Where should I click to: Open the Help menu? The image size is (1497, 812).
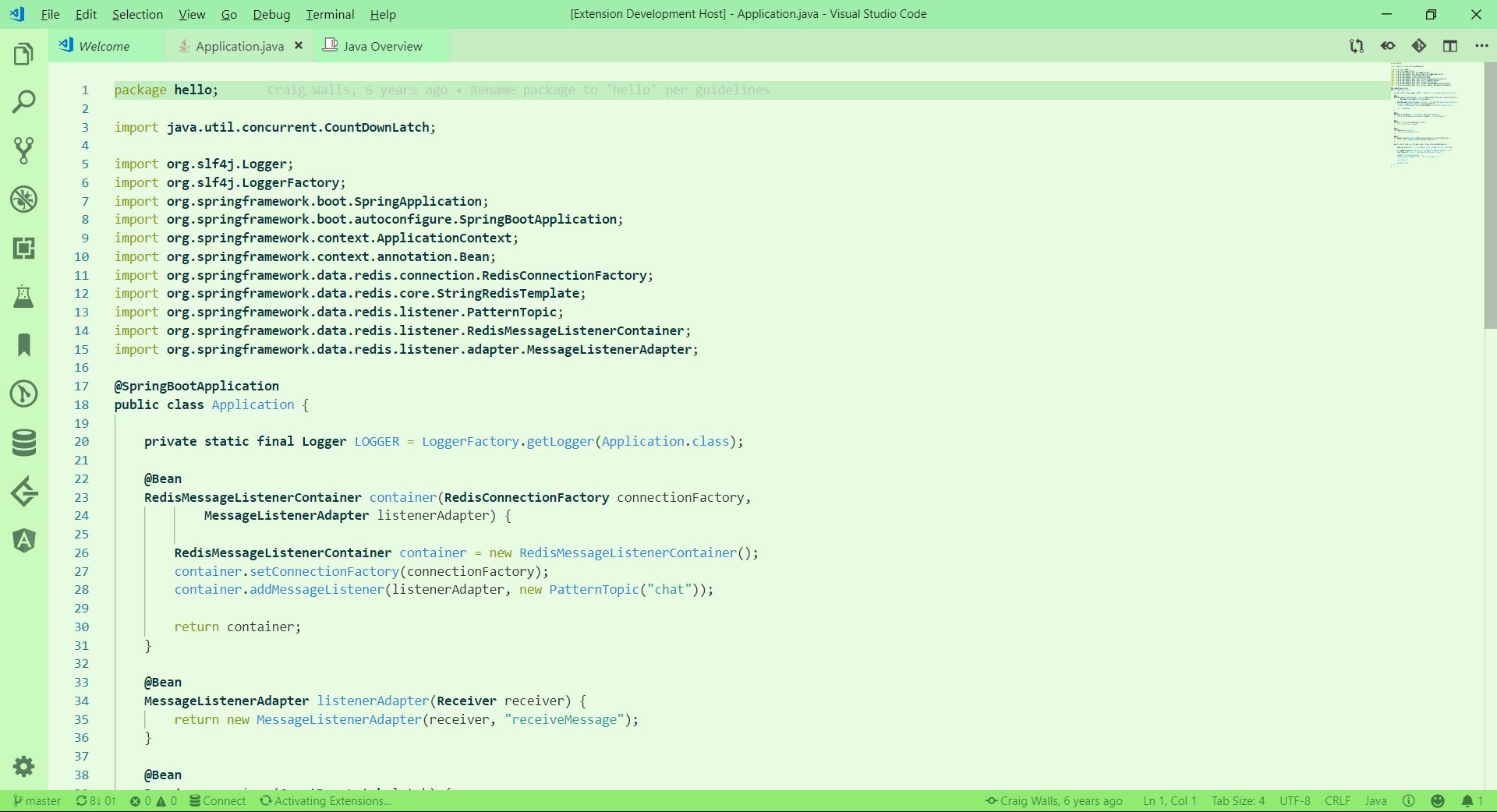tap(383, 14)
